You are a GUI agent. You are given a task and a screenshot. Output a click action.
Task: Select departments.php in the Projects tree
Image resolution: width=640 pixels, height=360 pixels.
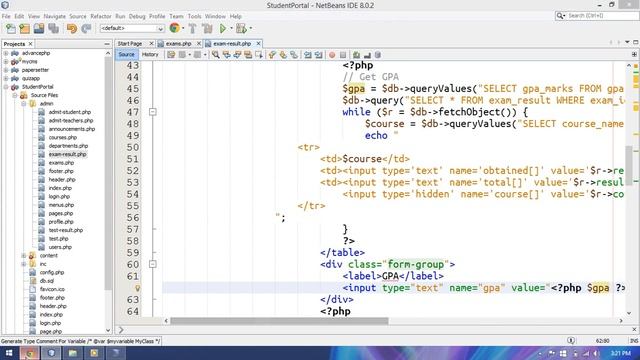point(68,146)
